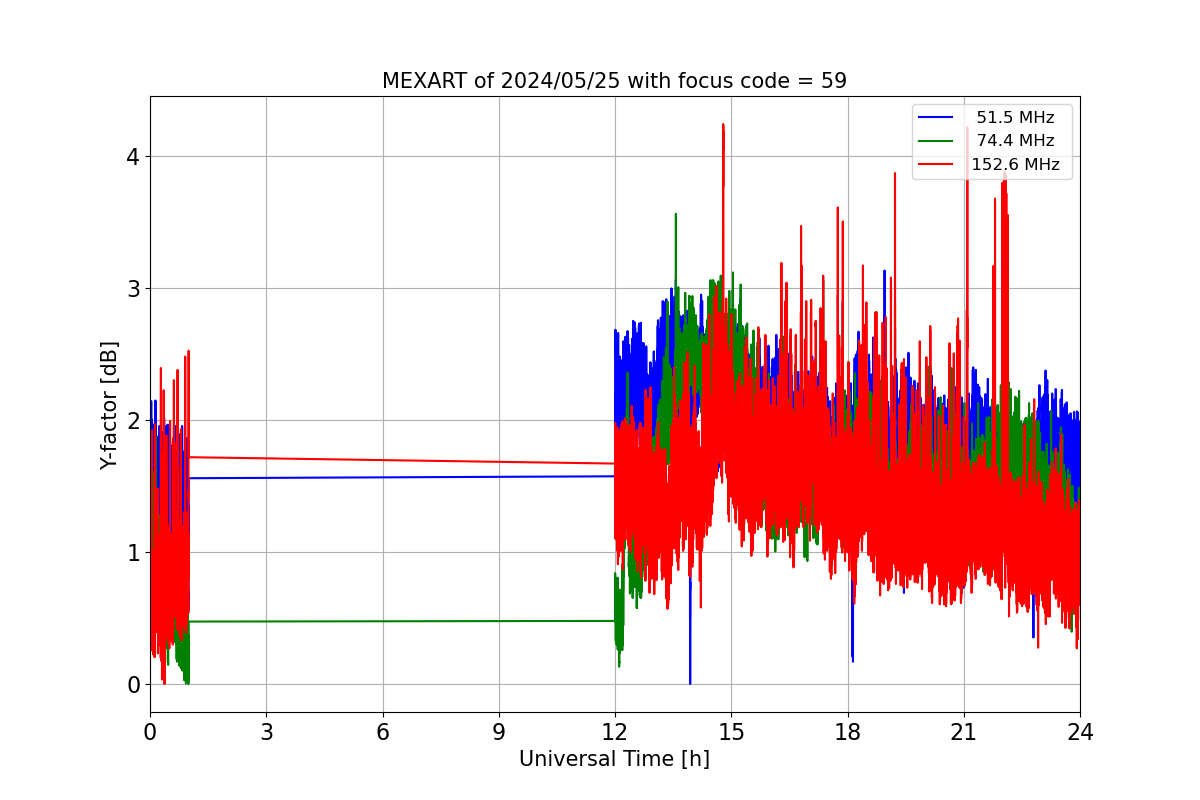Click the Y-factor [dB] axis label

point(110,405)
